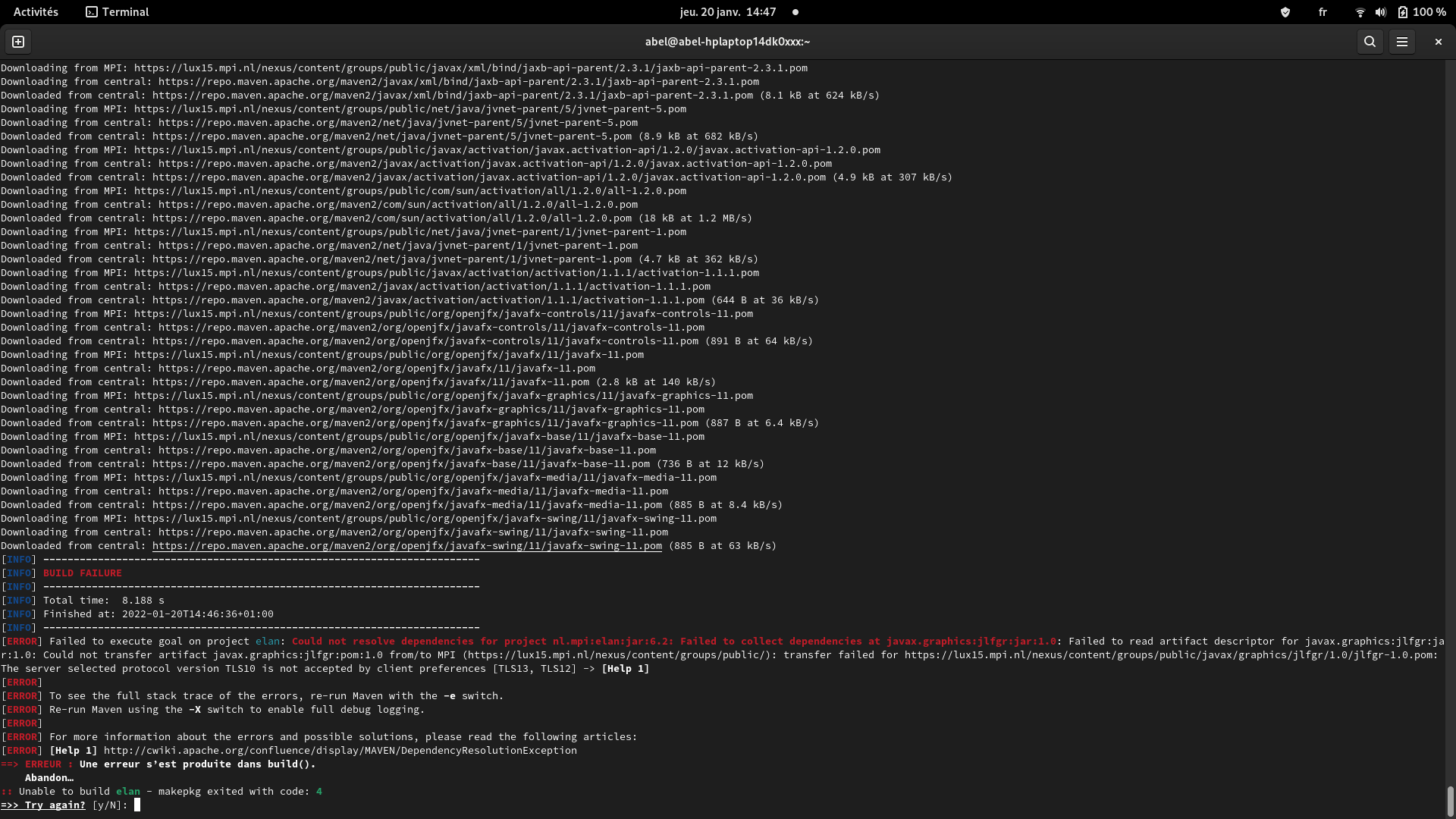This screenshot has width=1456, height=819.
Task: Click the window title abel@abel-hplaptop14dk0xxx
Action: pyautogui.click(x=727, y=42)
